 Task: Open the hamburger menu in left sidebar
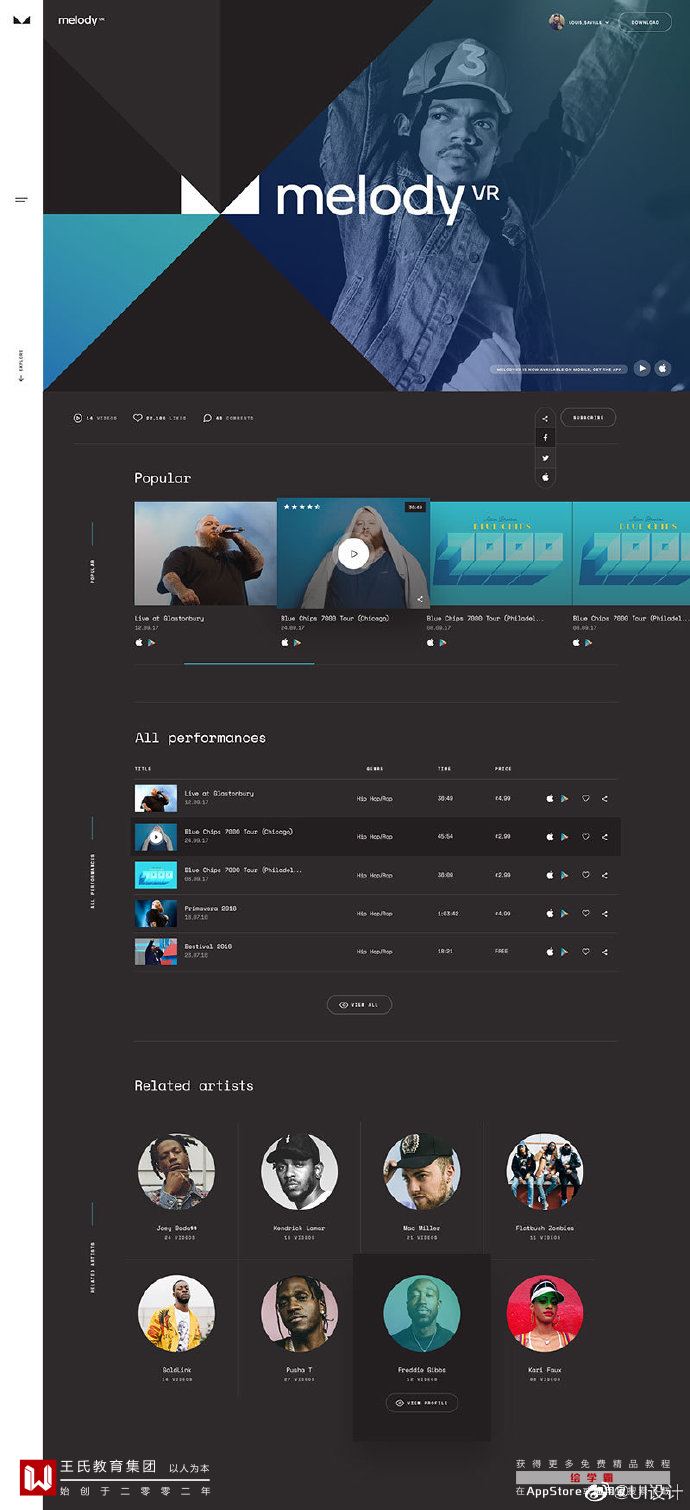click(21, 200)
